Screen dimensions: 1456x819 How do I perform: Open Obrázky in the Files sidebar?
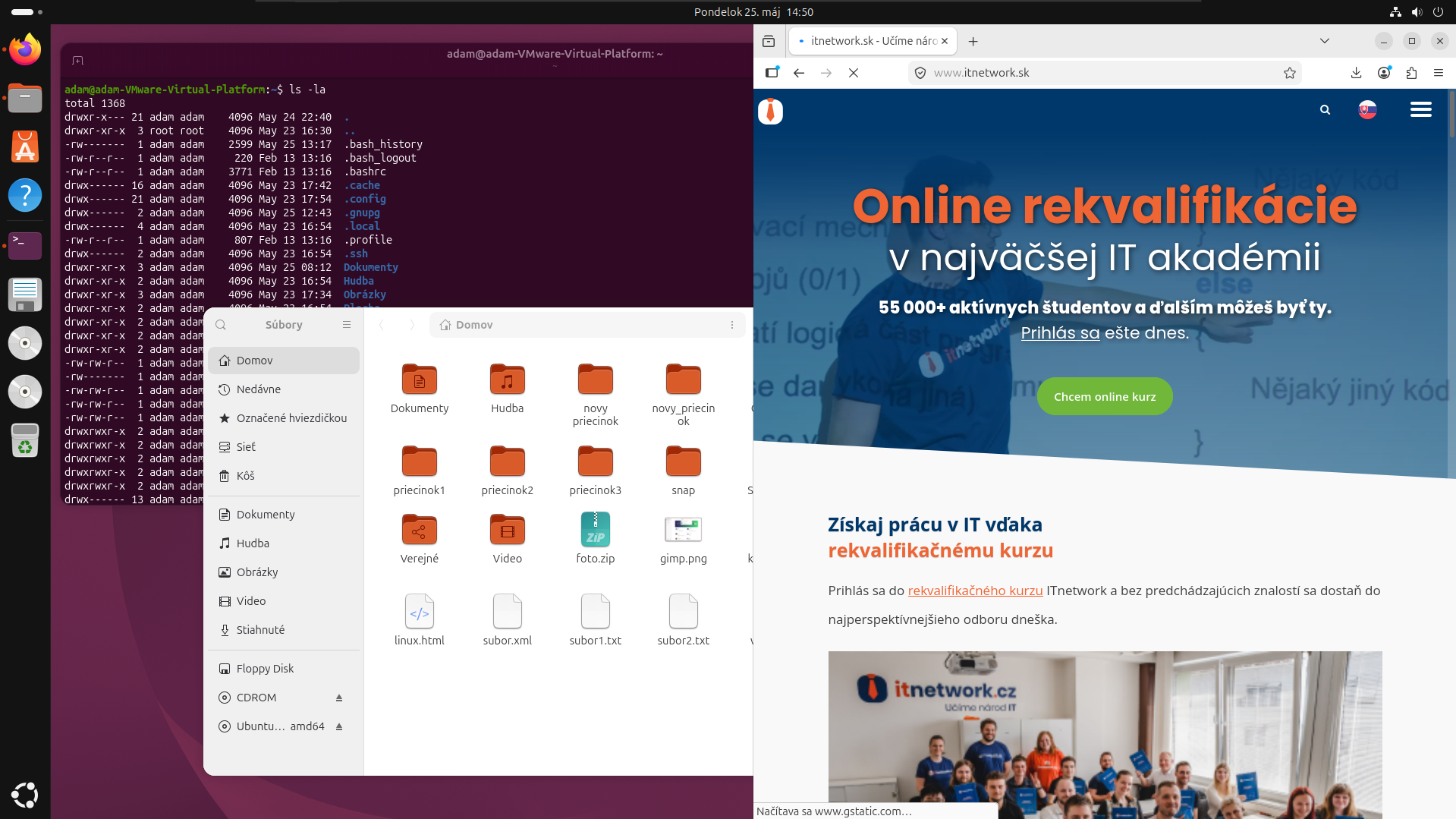[x=284, y=572]
